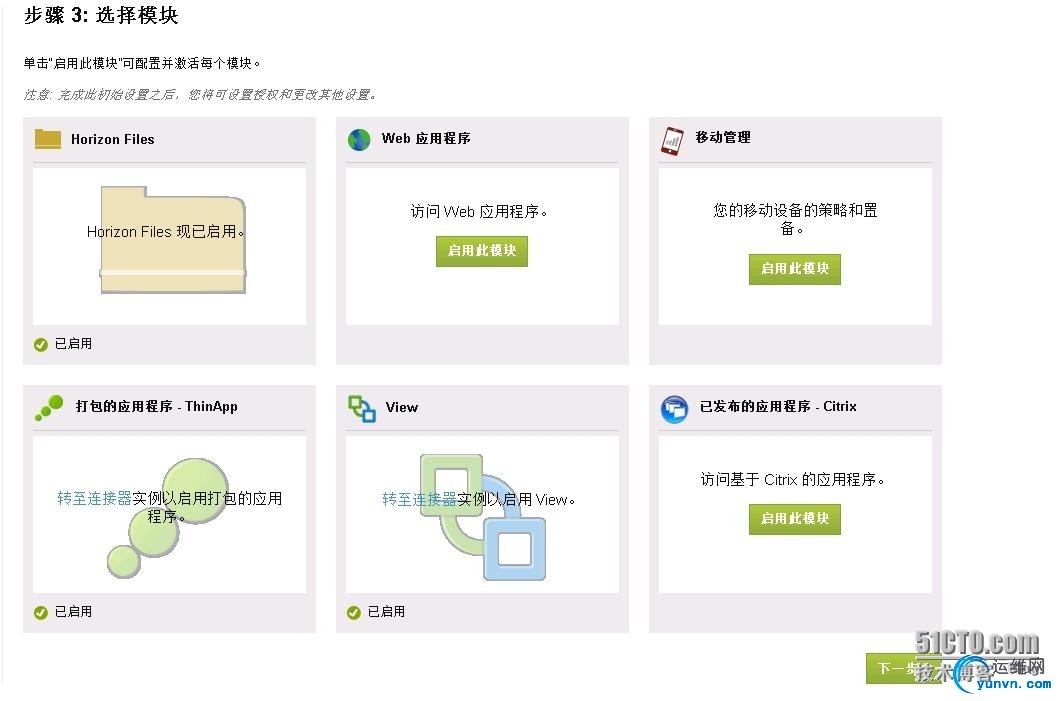Click the 移动管理 phone icon

pyautogui.click(x=672, y=139)
